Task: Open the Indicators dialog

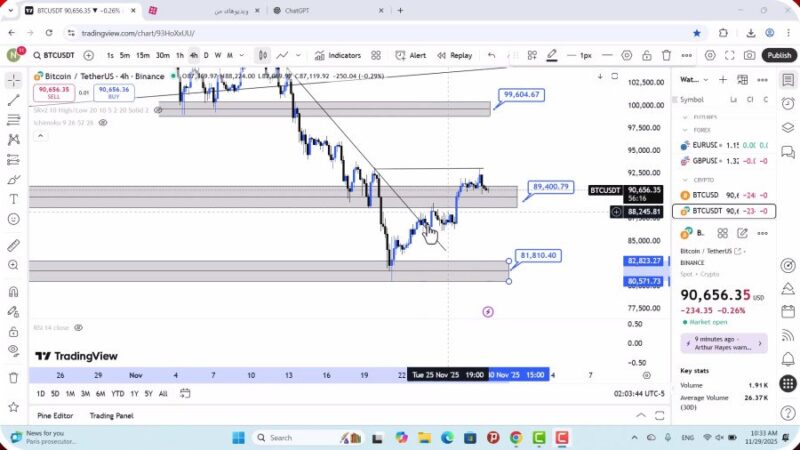Action: pos(338,55)
